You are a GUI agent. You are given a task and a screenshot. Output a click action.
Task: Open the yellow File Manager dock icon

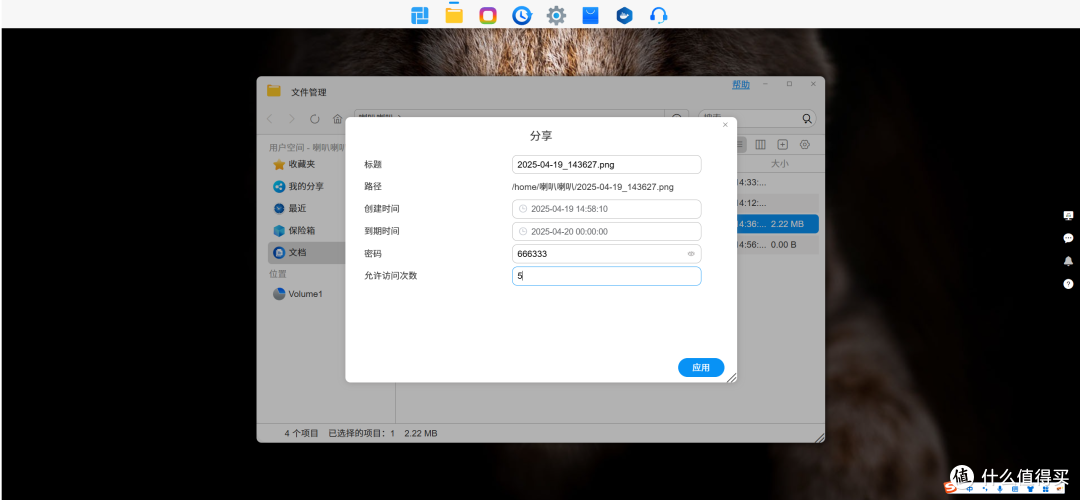454,14
